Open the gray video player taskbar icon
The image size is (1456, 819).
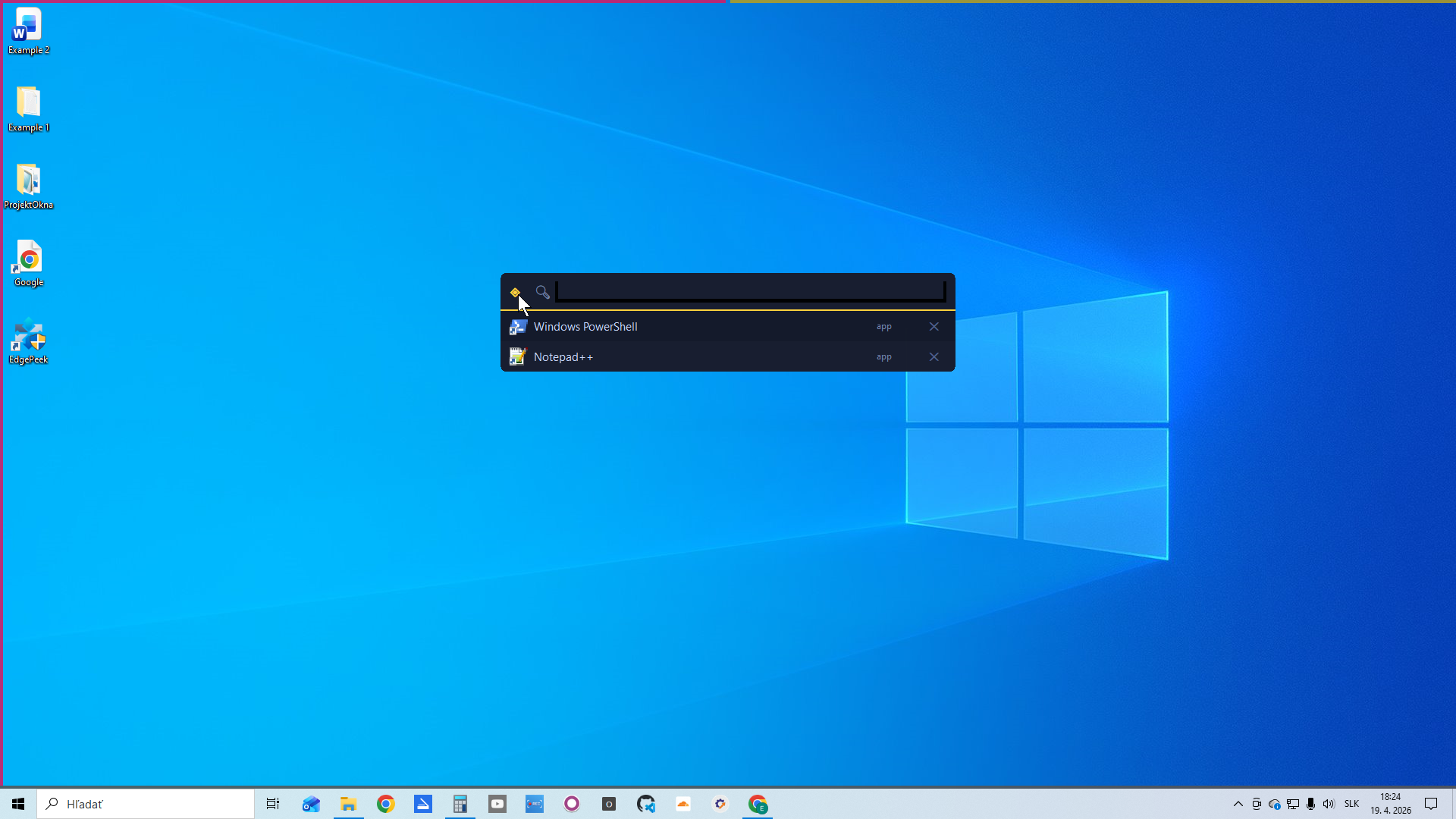coord(497,804)
